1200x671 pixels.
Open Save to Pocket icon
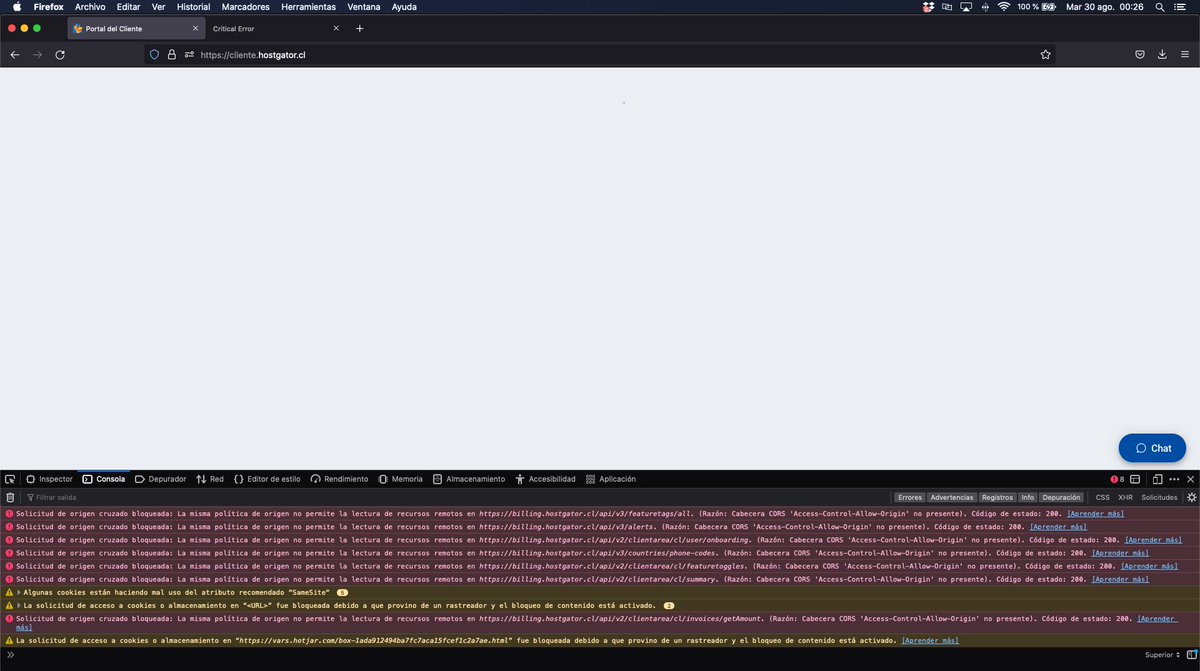click(1139, 55)
